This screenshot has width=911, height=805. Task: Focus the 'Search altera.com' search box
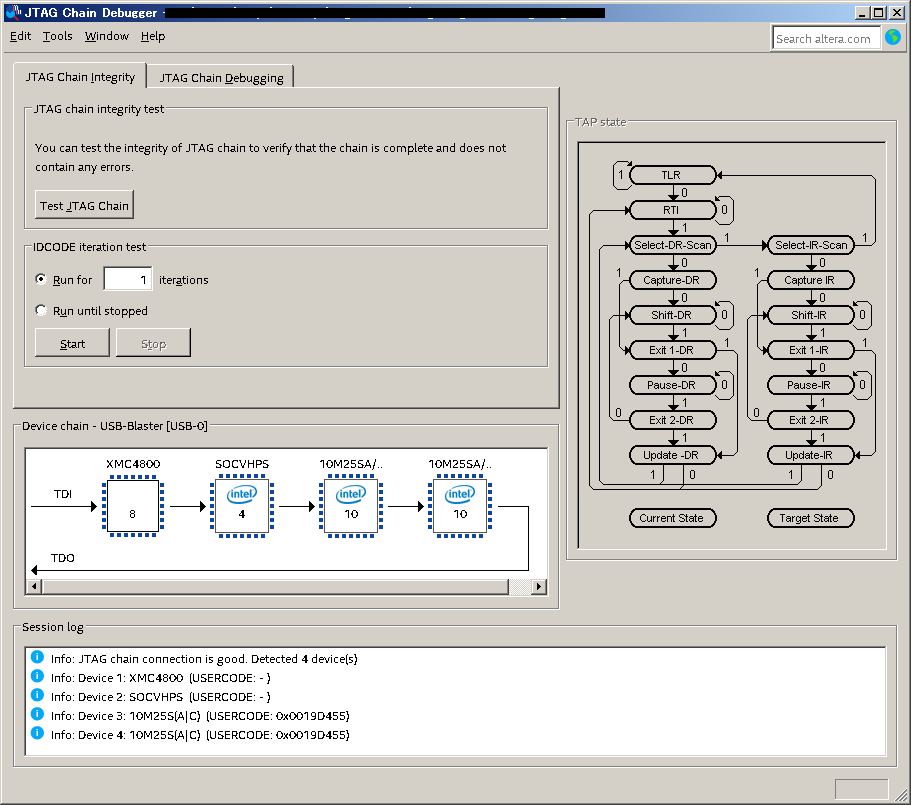[825, 39]
